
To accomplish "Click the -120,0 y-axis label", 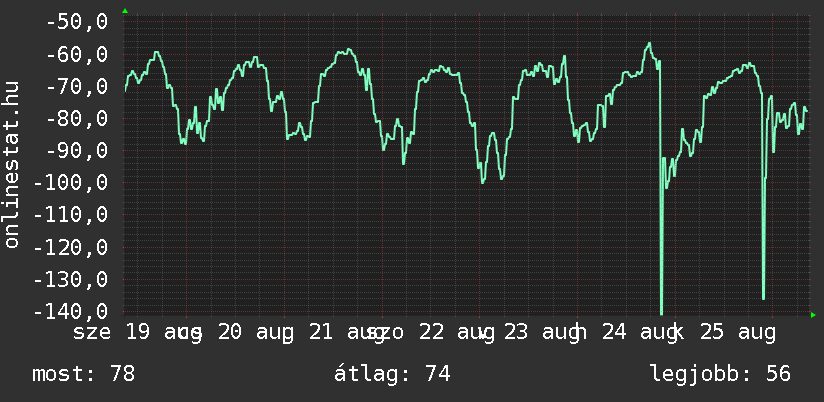I will pyautogui.click(x=70, y=247).
